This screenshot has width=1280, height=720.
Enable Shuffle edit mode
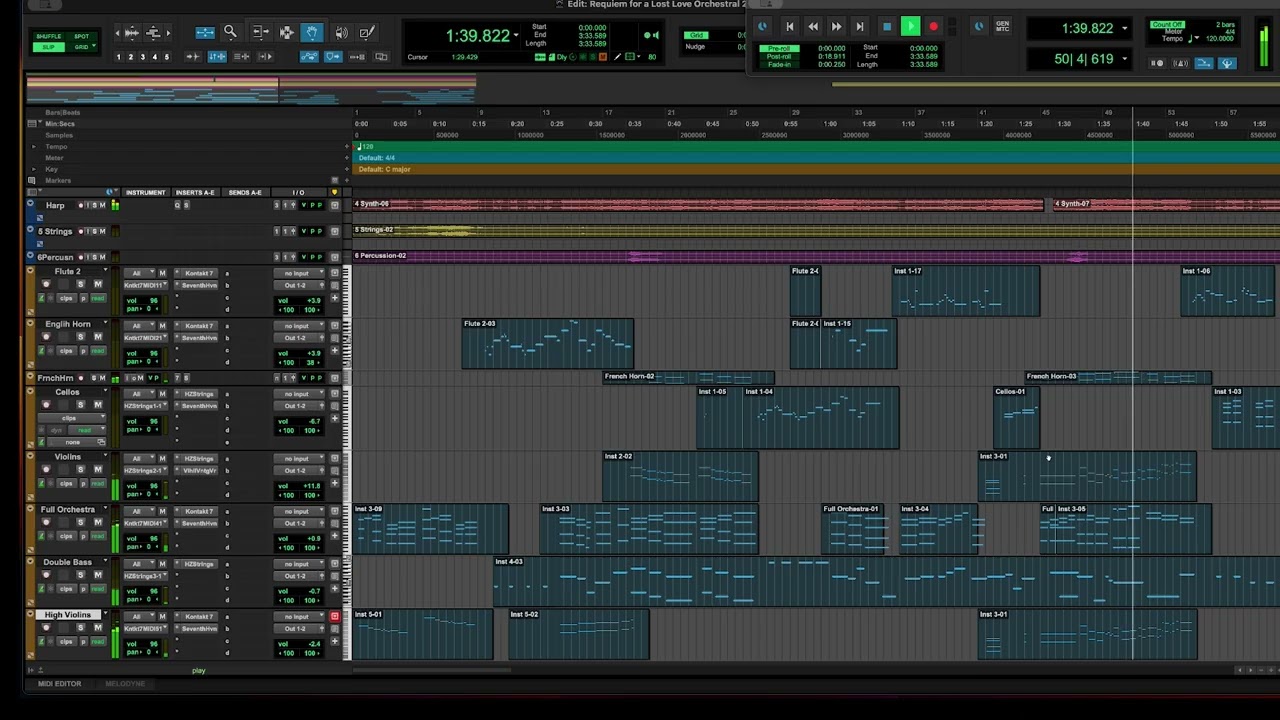point(48,37)
